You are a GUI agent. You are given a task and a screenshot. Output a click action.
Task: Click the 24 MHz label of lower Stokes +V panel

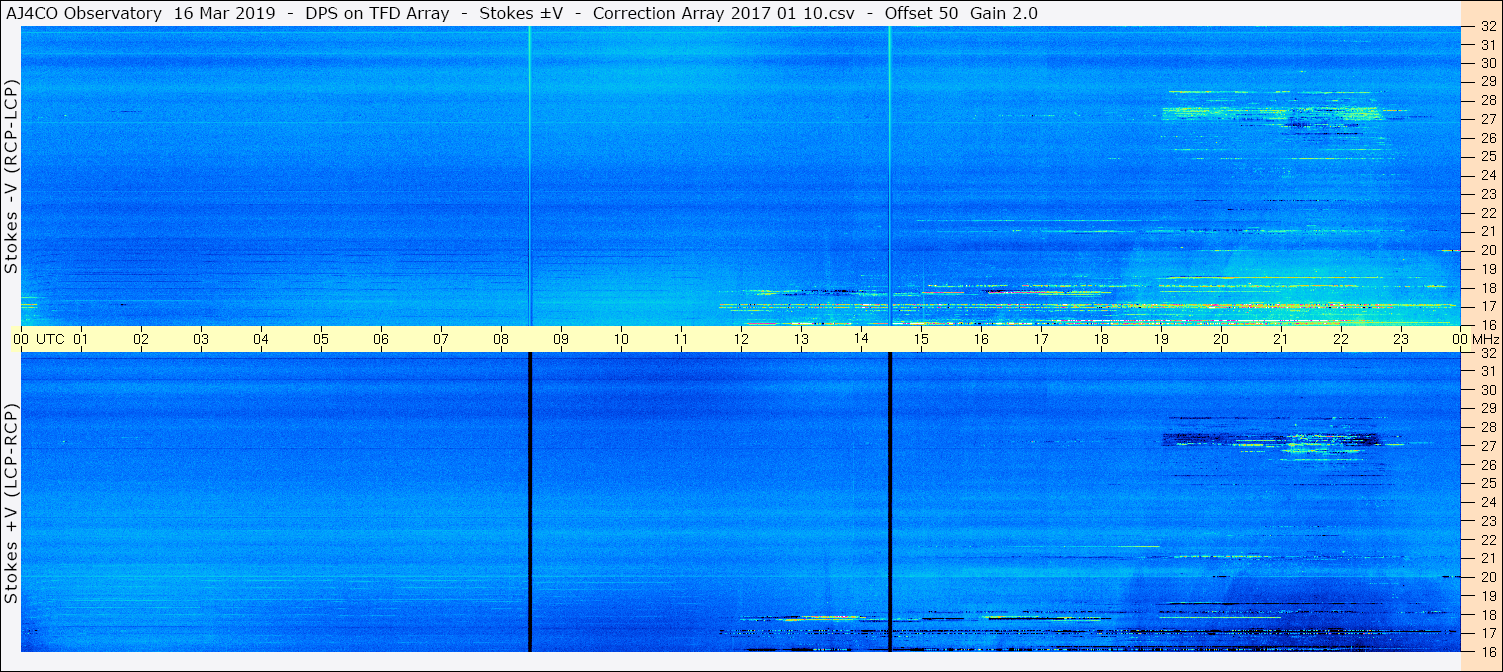coord(1488,502)
